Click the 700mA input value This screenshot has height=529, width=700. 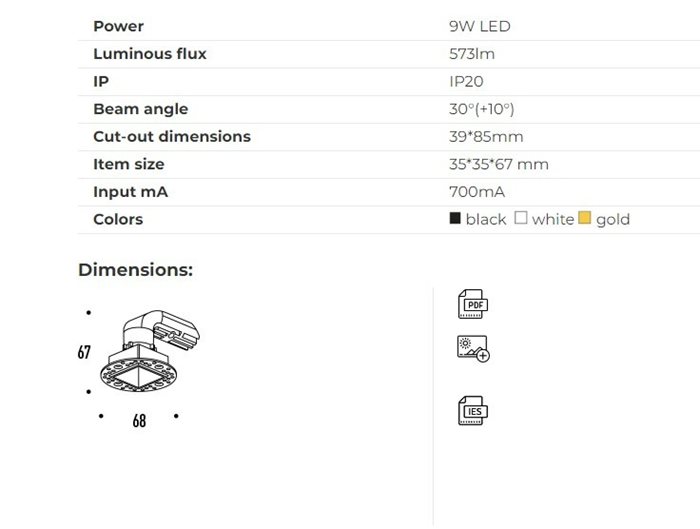pos(477,191)
